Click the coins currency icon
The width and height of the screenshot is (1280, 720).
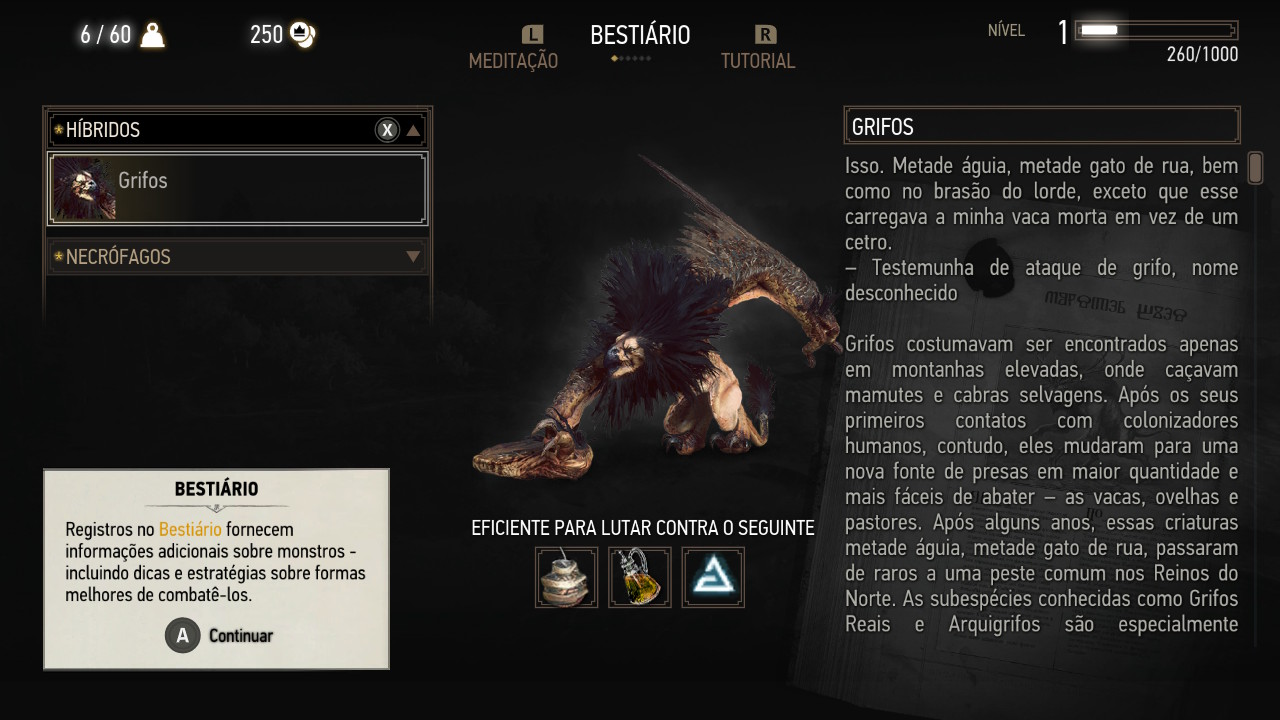(303, 35)
